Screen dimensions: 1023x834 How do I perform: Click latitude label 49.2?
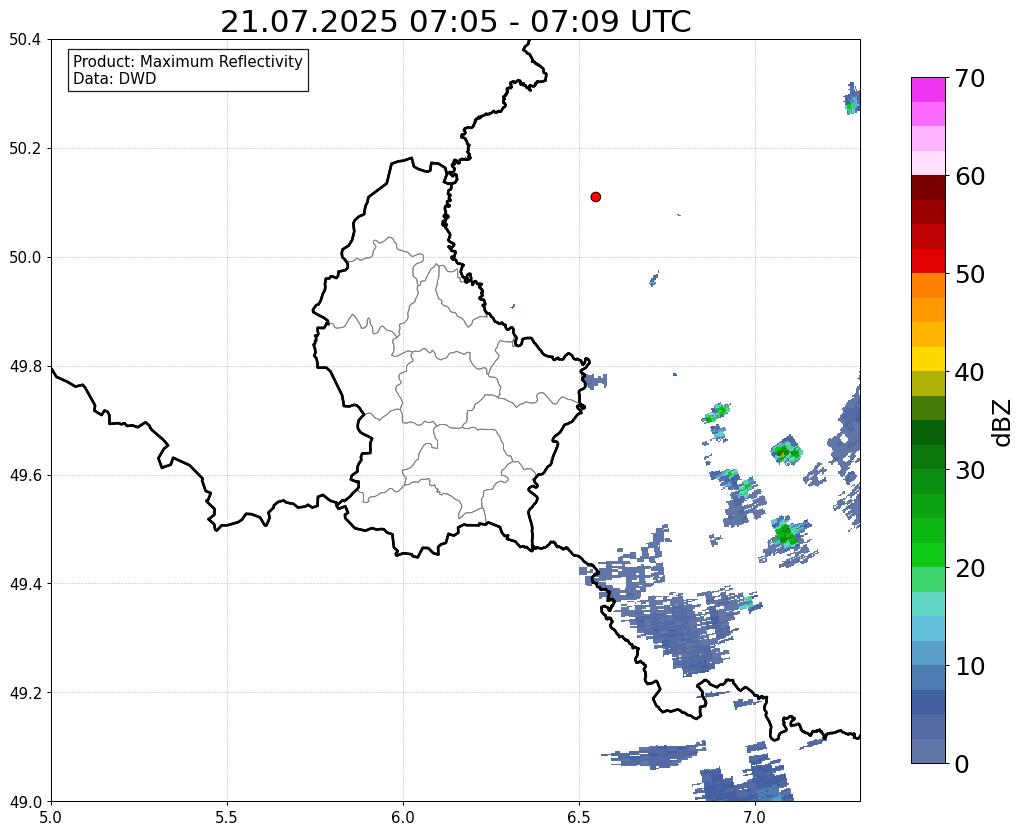[x=25, y=693]
